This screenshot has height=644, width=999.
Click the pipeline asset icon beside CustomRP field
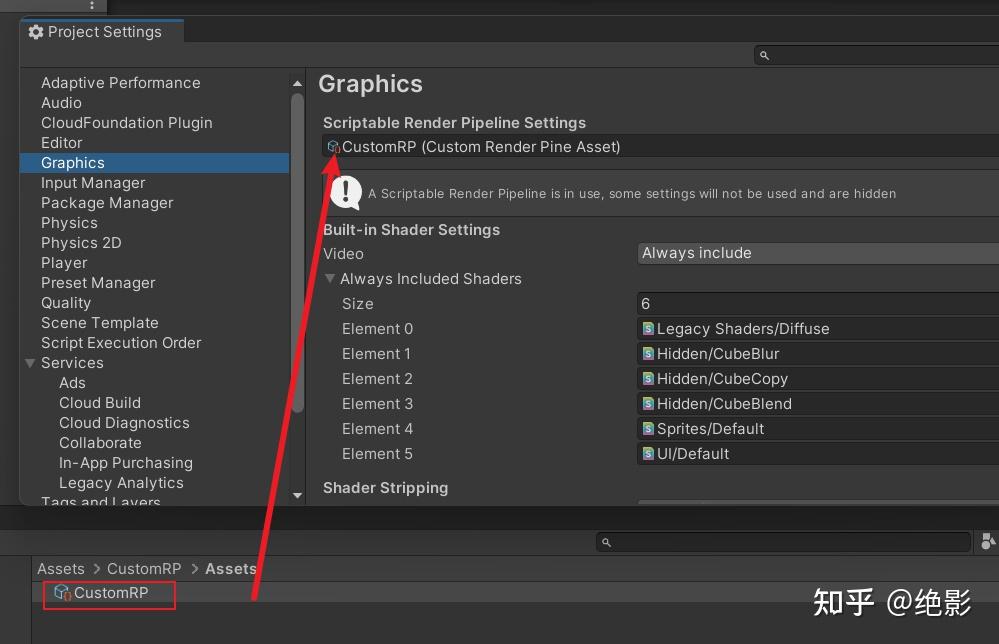[x=331, y=146]
